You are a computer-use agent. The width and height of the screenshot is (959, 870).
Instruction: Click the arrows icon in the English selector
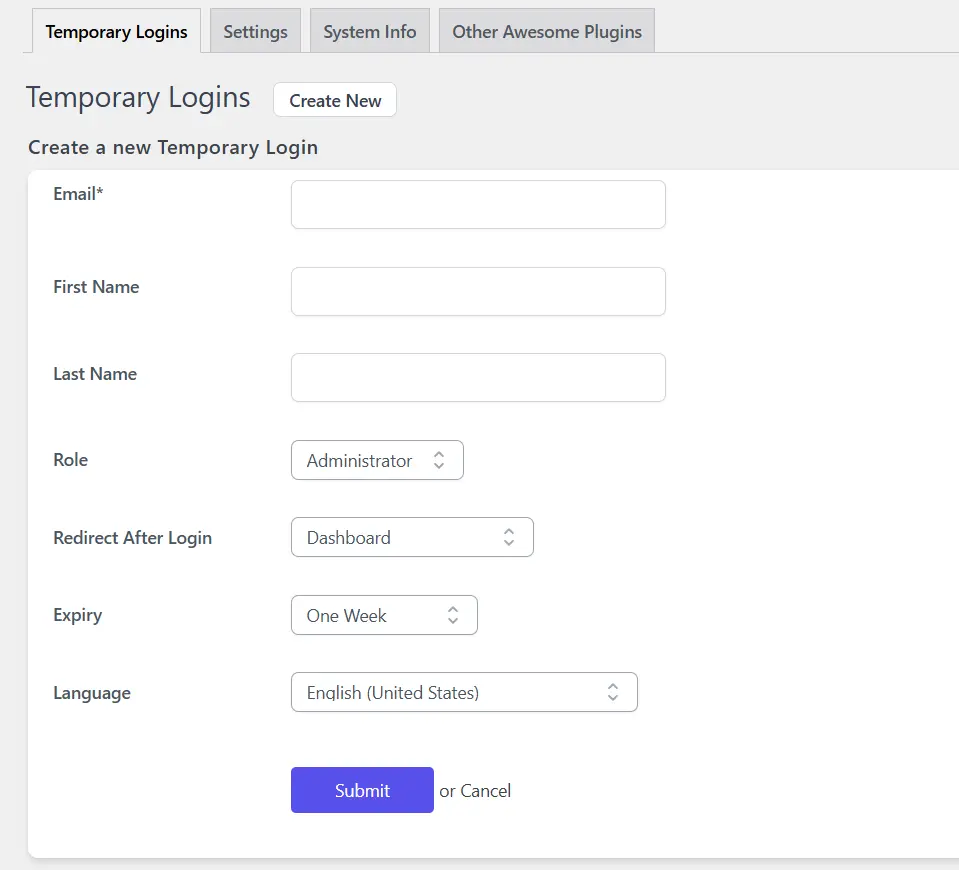(612, 692)
